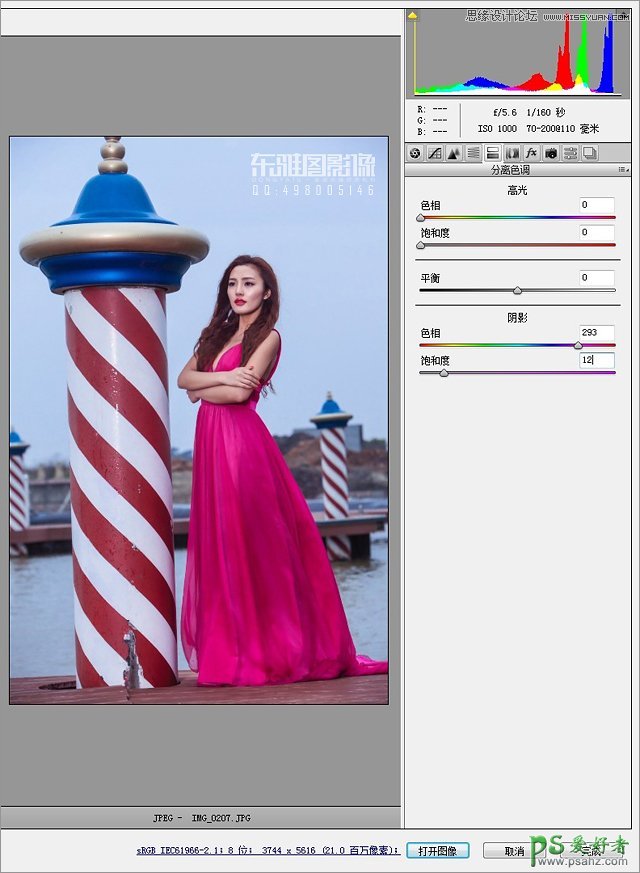
Task: Click the shadows 饱和度 slider handle
Action: pos(443,372)
